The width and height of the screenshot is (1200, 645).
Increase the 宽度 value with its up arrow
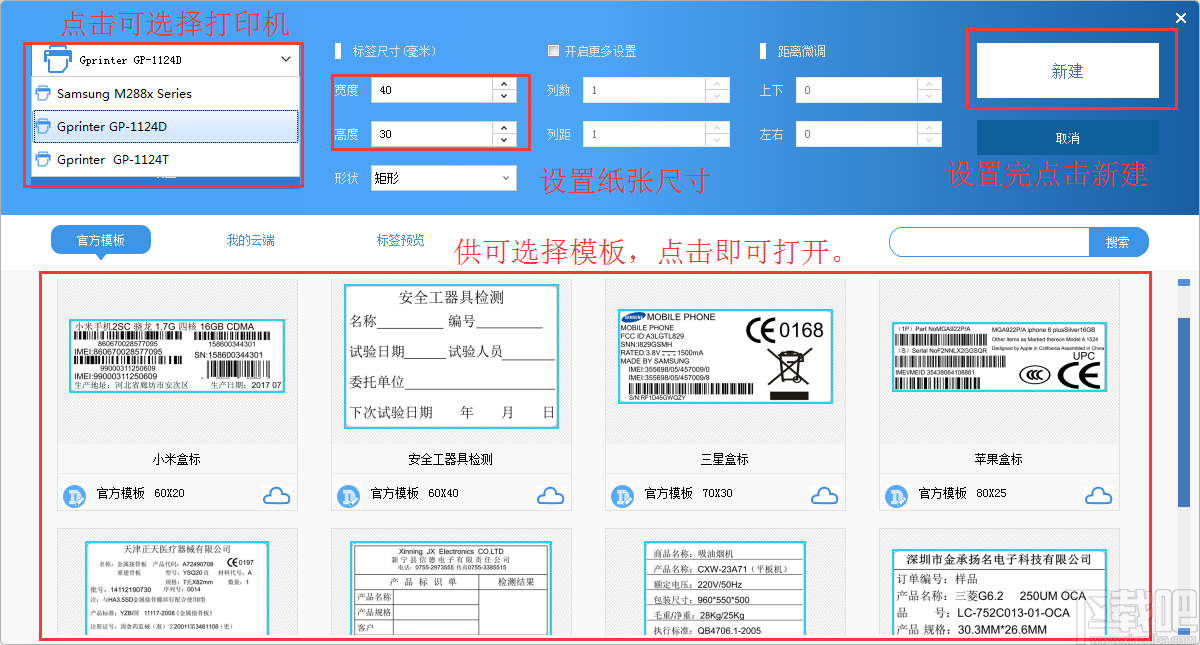click(504, 83)
